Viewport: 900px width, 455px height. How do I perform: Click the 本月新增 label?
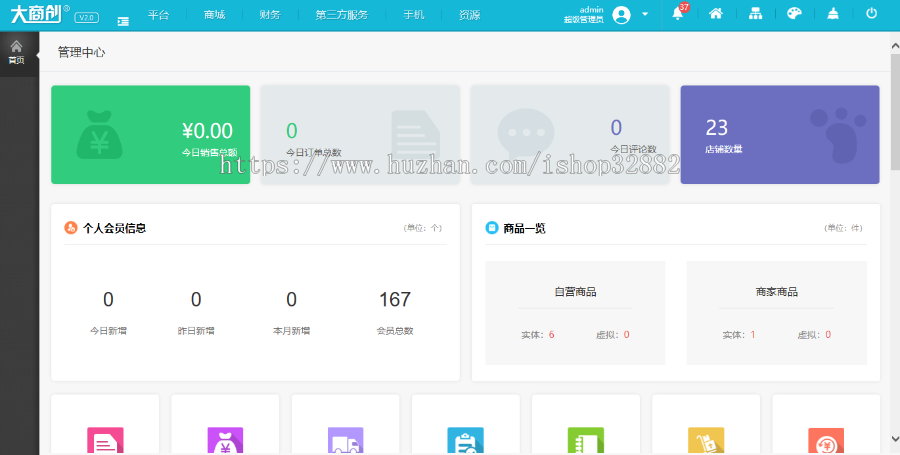pyautogui.click(x=292, y=331)
